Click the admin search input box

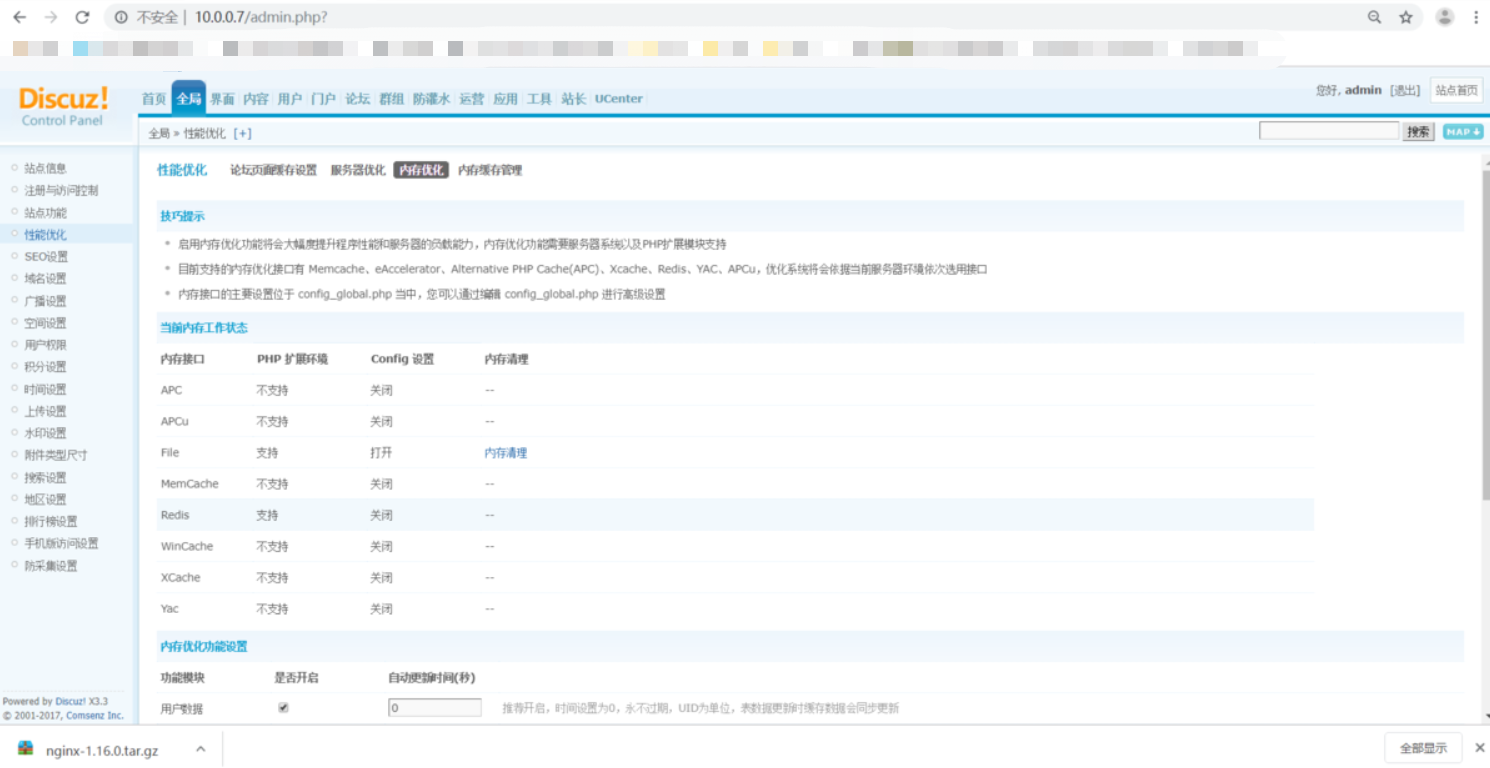[1329, 131]
